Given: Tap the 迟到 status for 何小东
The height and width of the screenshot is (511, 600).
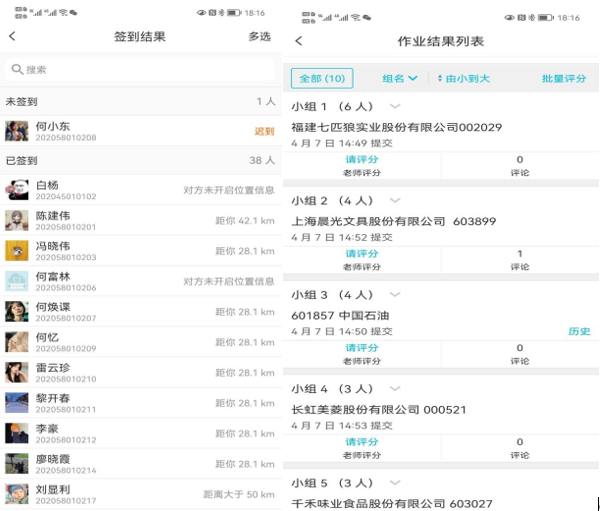Looking at the screenshot, I should [264, 131].
